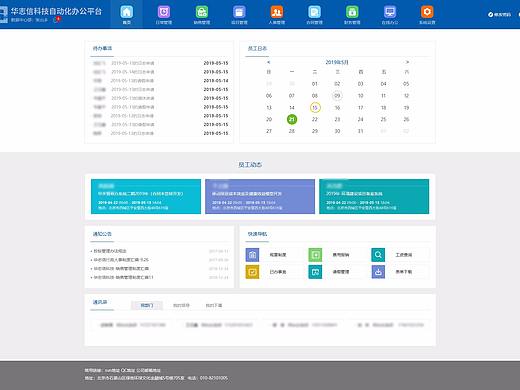Open the blue-purple project management nav icon
Image resolution: width=520 pixels, height=390 pixels.
point(239,12)
